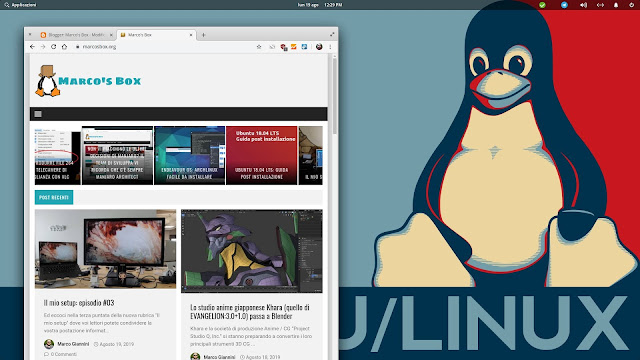Open the browser profile avatar
The width and height of the screenshot is (640, 360).
click(319, 47)
